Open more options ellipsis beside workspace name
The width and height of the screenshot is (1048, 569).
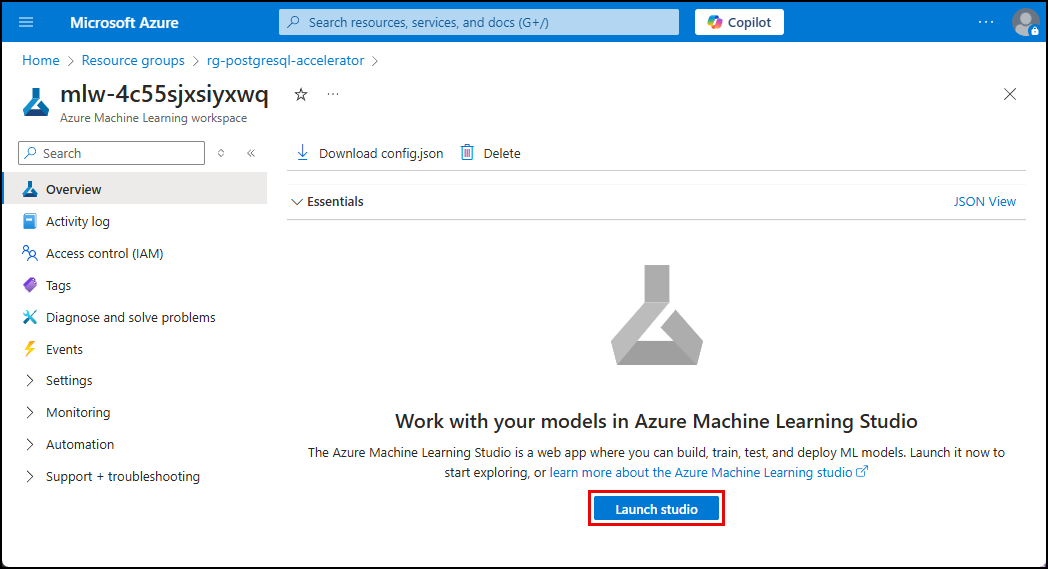pyautogui.click(x=333, y=94)
